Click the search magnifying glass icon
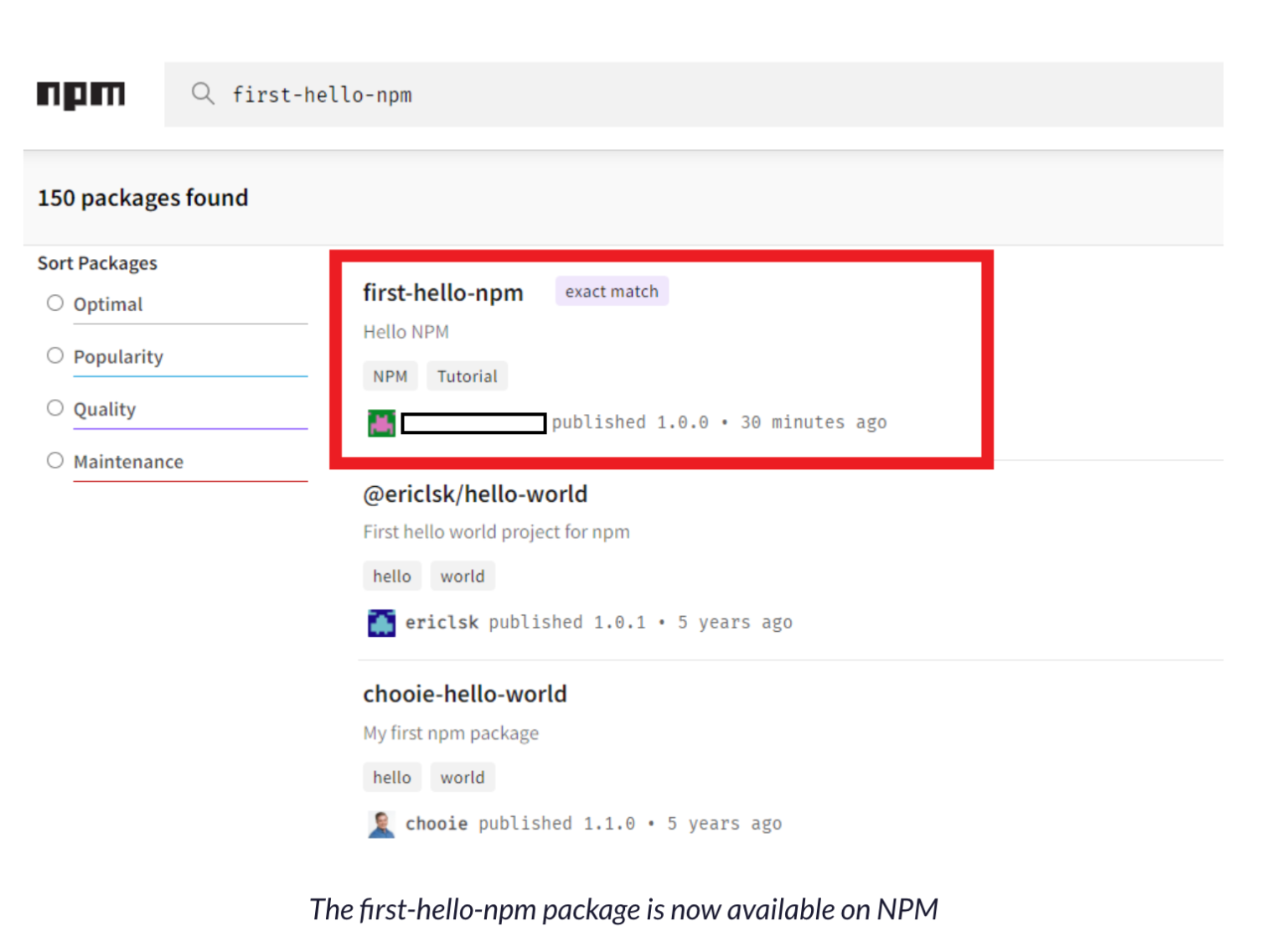This screenshot has height=952, width=1287. pyautogui.click(x=203, y=94)
